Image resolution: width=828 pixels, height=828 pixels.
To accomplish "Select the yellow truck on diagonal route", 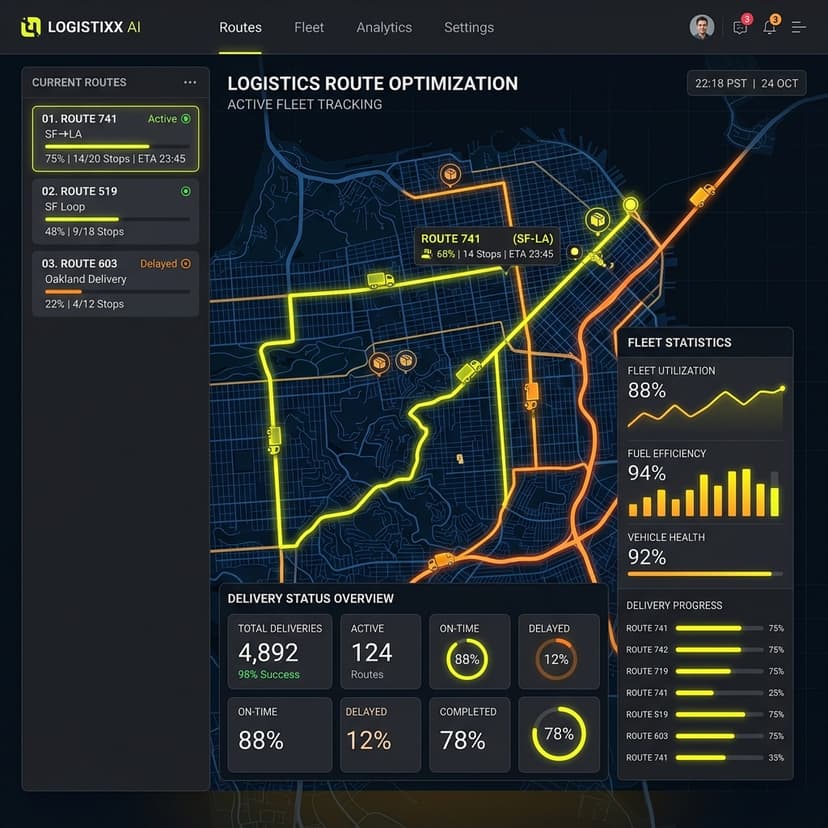I will coord(468,371).
